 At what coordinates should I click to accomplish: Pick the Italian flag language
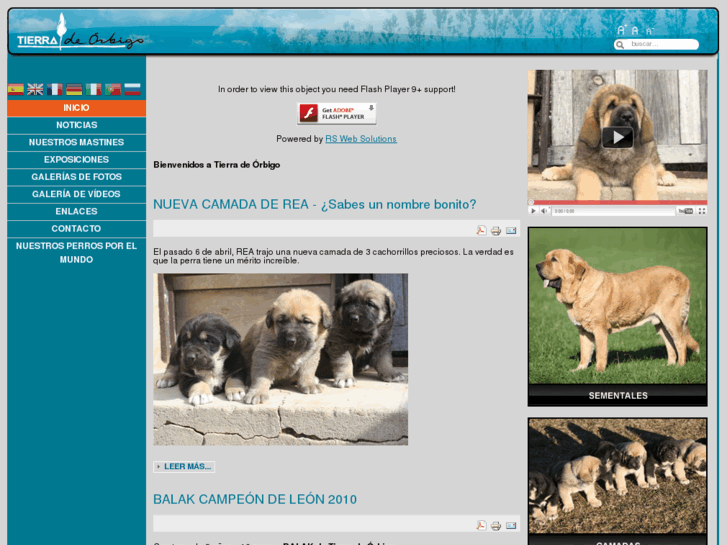[x=94, y=89]
